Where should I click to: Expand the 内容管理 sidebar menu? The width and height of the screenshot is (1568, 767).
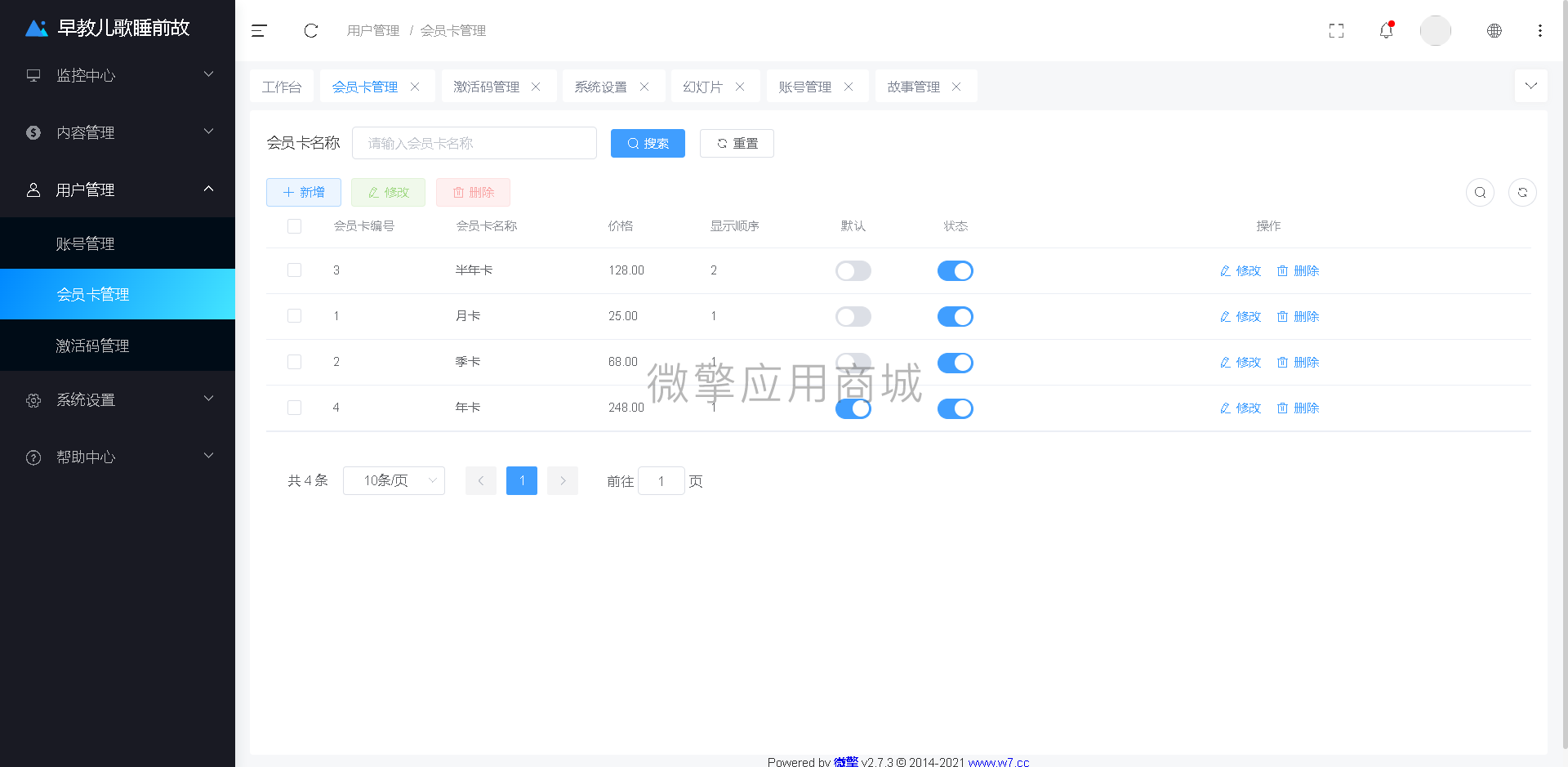(x=118, y=132)
